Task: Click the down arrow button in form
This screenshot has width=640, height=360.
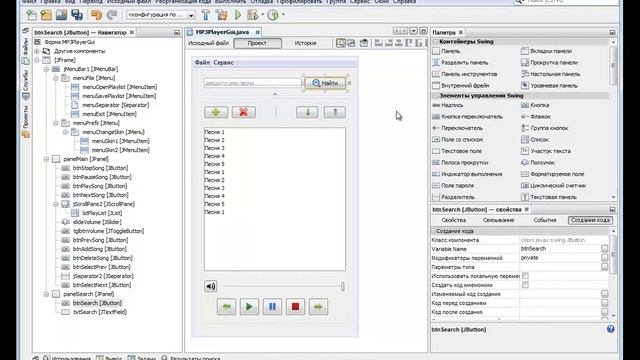Action: pyautogui.click(x=307, y=112)
